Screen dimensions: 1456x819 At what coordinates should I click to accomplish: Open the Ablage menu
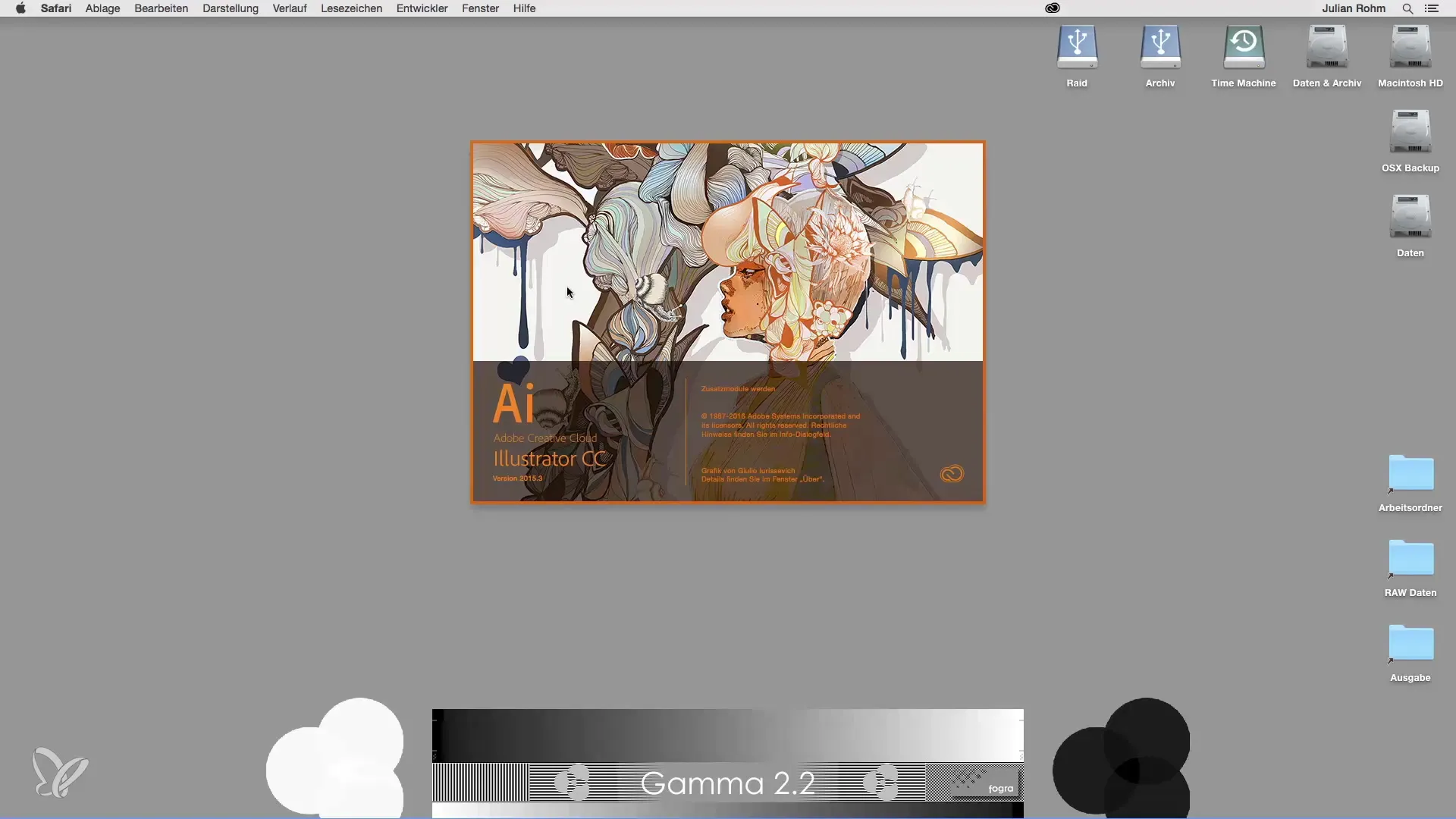(x=103, y=8)
